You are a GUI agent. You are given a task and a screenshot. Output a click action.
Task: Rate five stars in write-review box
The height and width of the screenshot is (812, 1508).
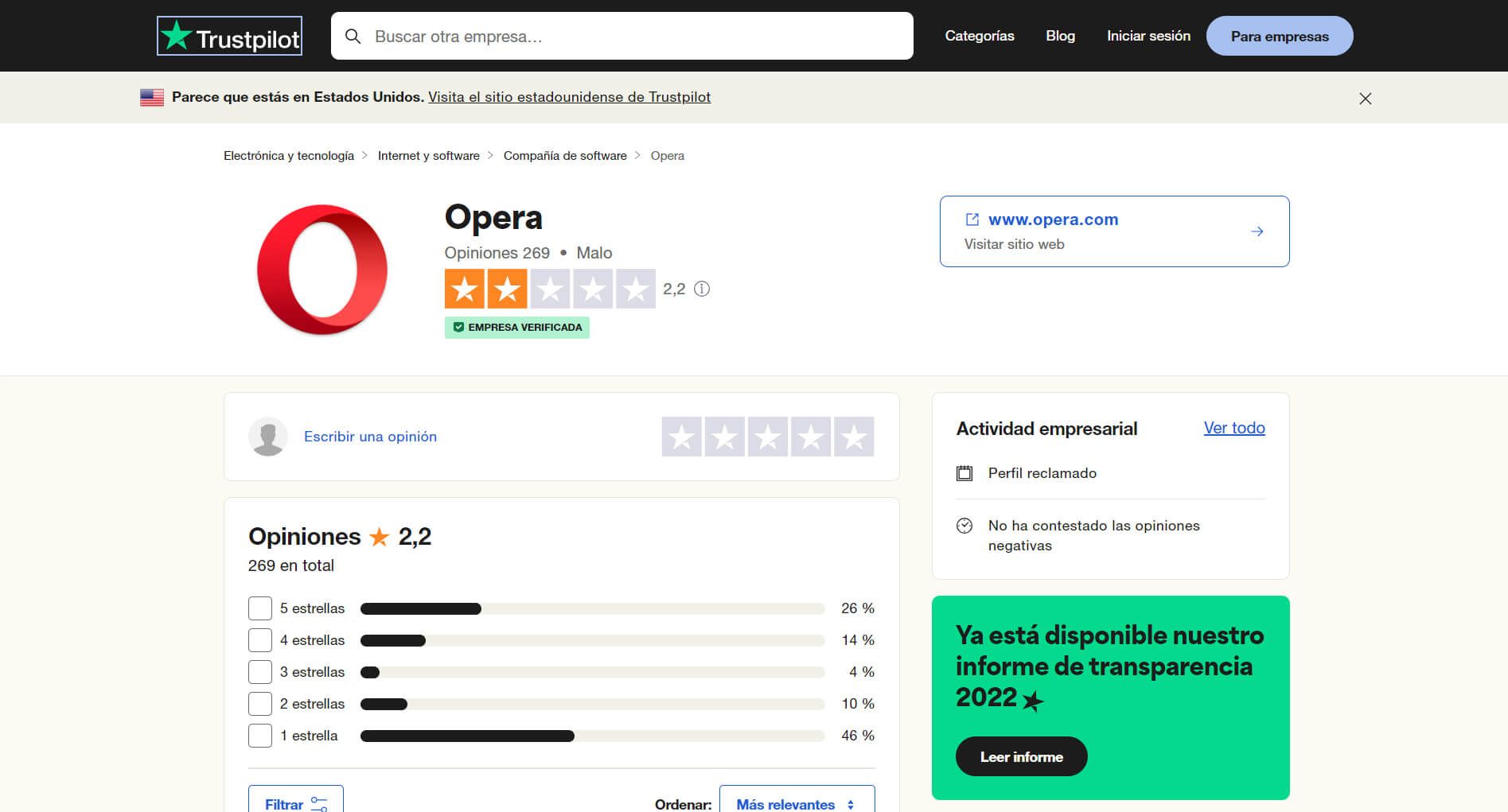click(x=854, y=437)
